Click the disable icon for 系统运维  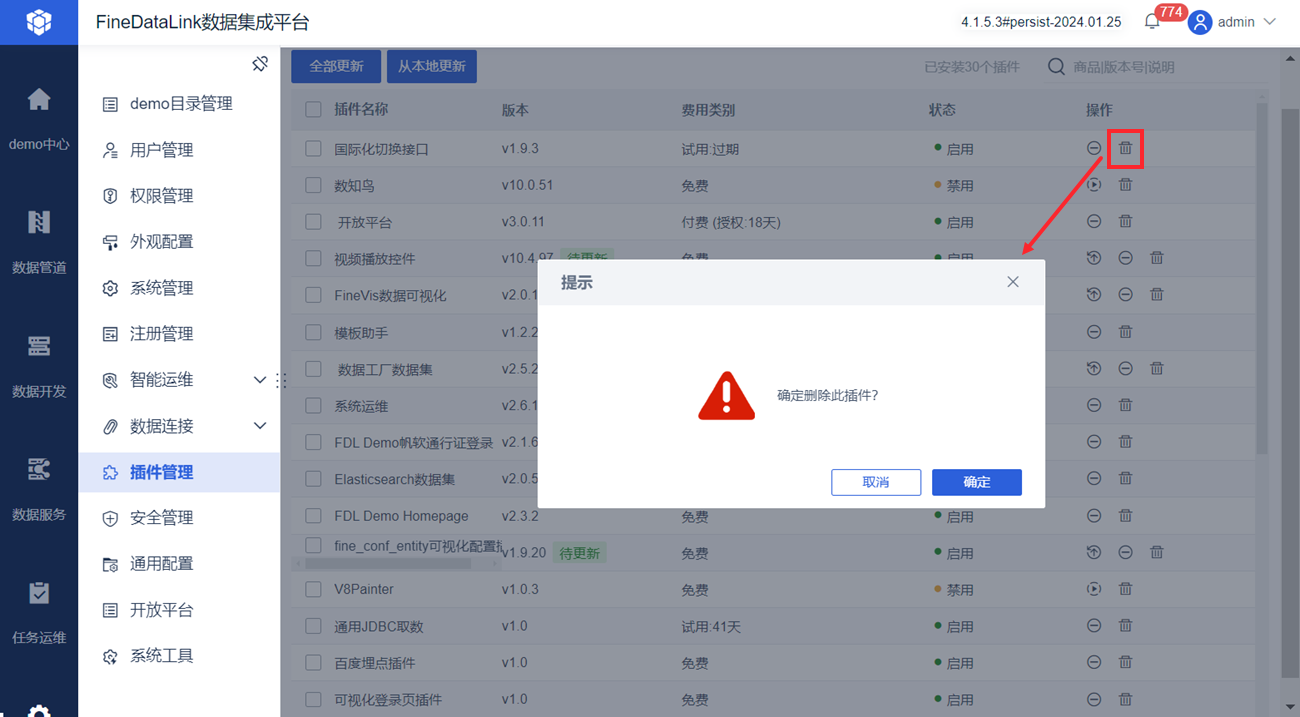click(x=1094, y=405)
